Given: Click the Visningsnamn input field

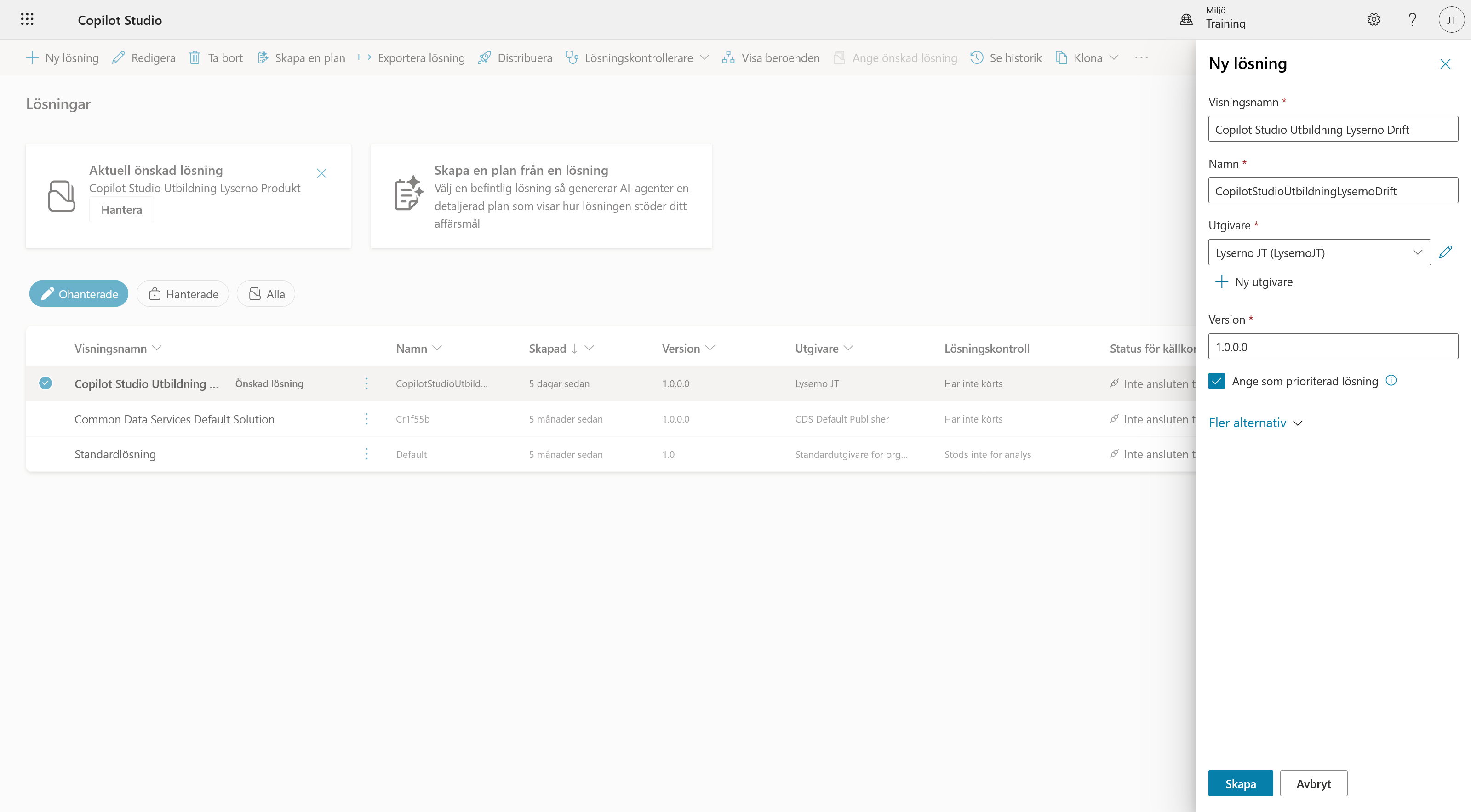Looking at the screenshot, I should click(1333, 129).
